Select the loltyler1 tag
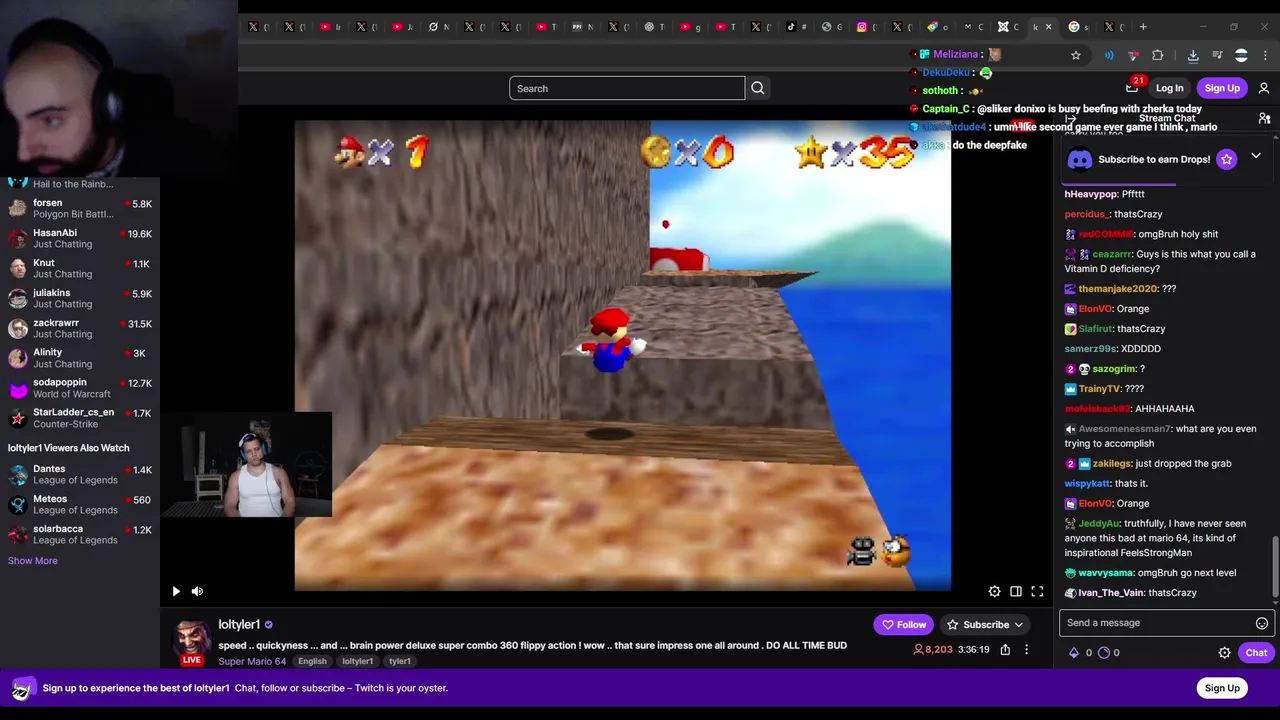This screenshot has width=1280, height=720. tap(357, 661)
